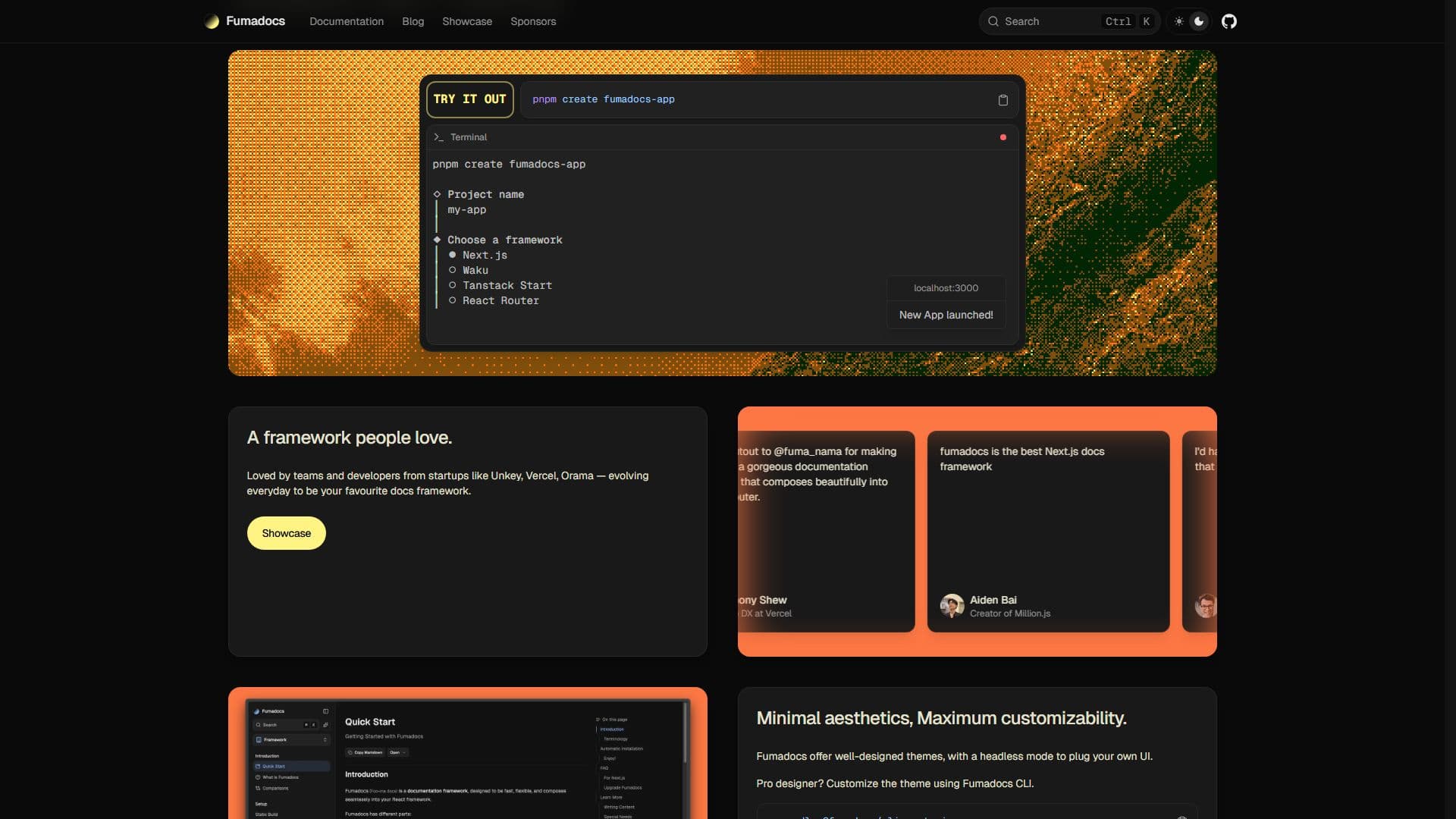This screenshot has width=1456, height=819.
Task: Switch to light theme sun icon
Action: click(x=1178, y=21)
